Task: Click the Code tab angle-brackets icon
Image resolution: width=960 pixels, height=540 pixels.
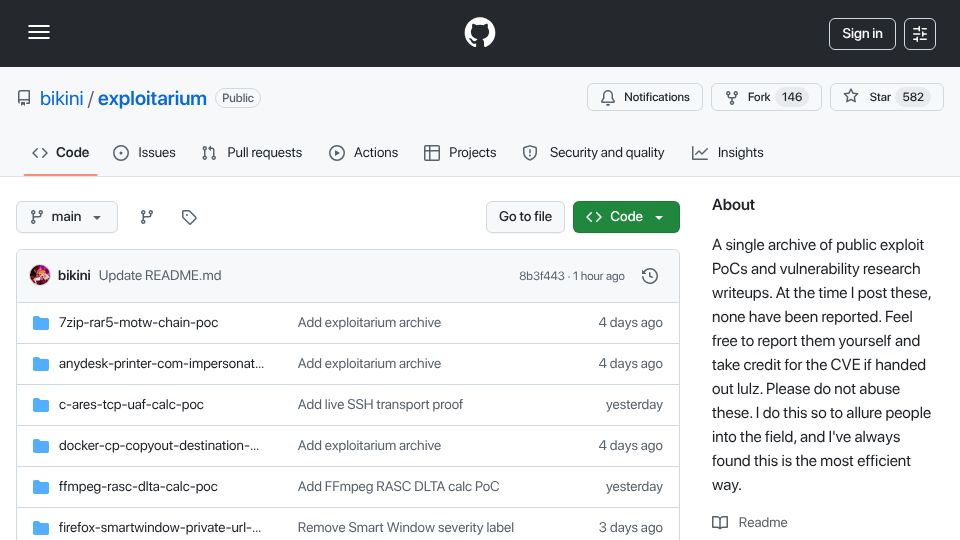Action: (40, 153)
